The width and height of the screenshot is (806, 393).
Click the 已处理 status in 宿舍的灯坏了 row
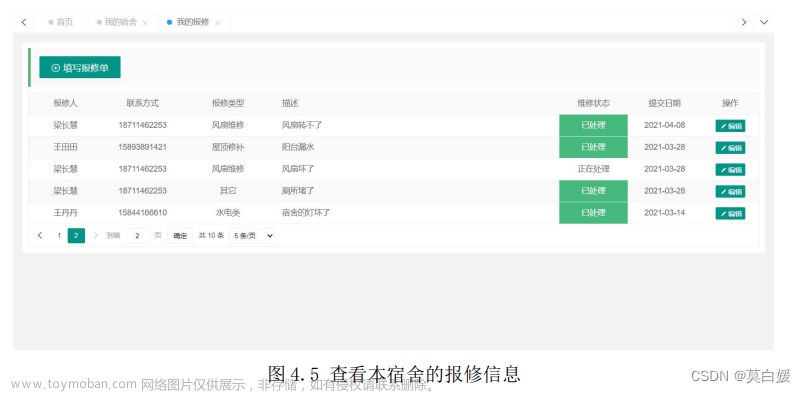pyautogui.click(x=593, y=213)
